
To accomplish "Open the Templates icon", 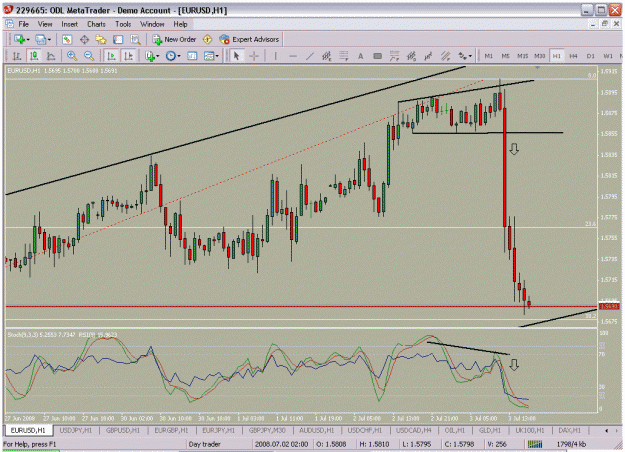I will 209,56.
